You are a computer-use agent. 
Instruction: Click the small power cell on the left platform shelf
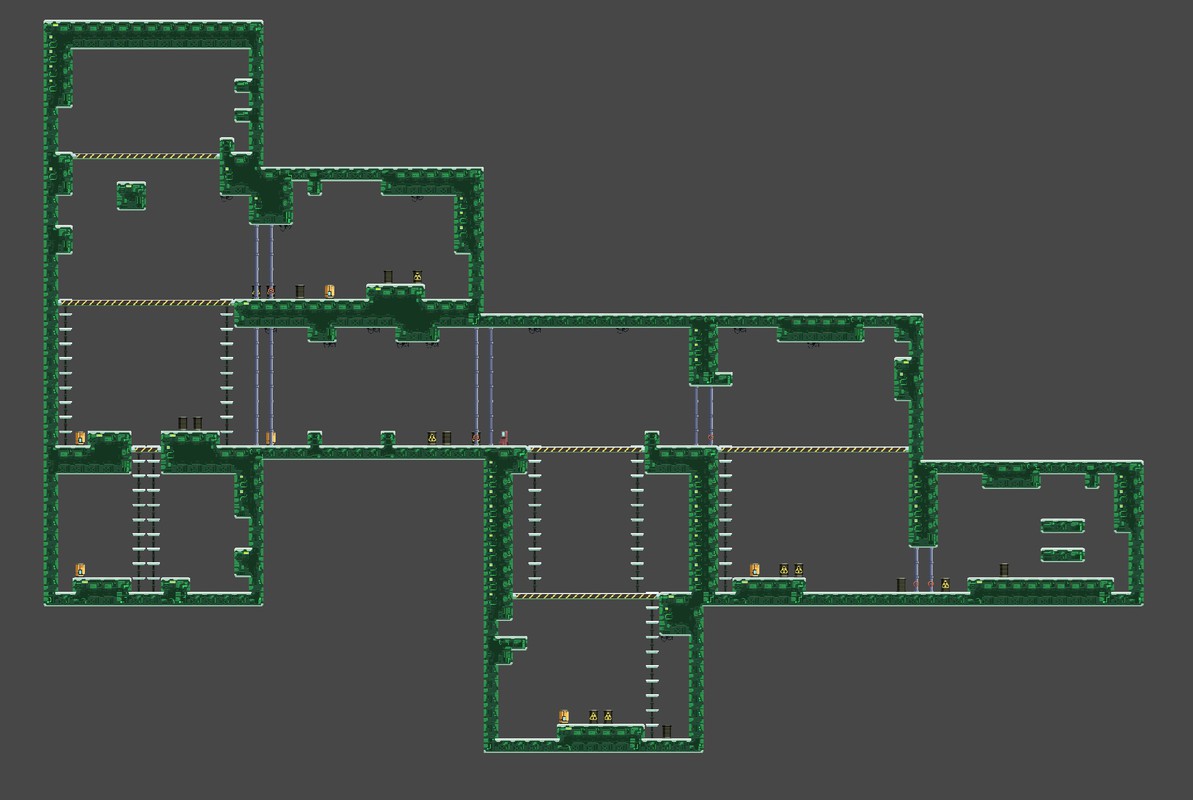(x=80, y=438)
